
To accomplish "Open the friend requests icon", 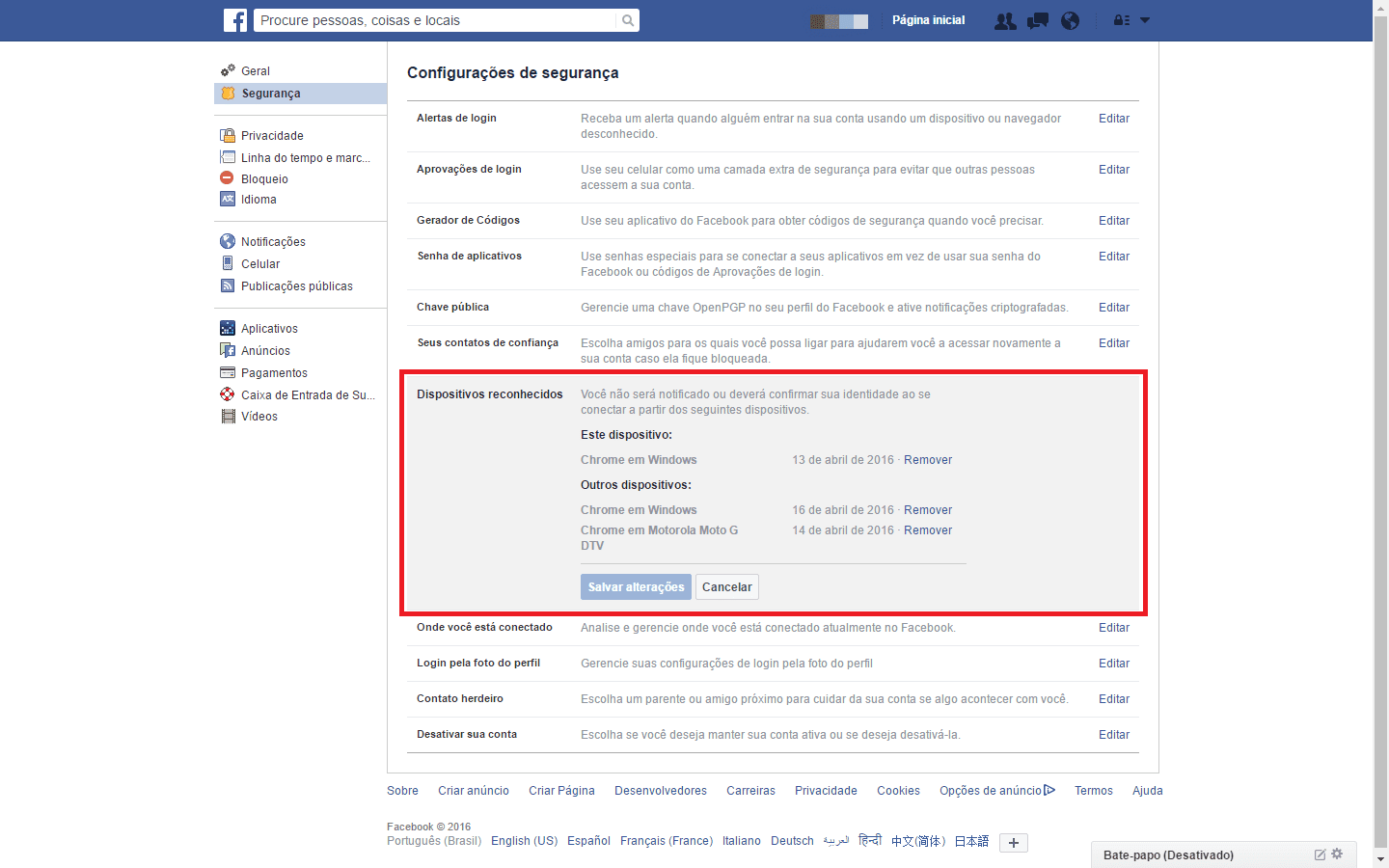I will tap(1005, 20).
